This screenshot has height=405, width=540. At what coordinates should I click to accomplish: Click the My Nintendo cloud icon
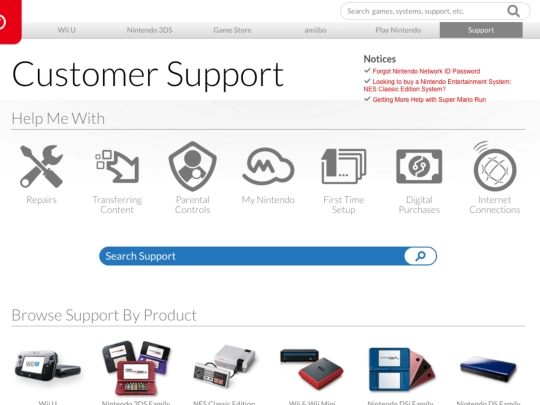(x=268, y=166)
